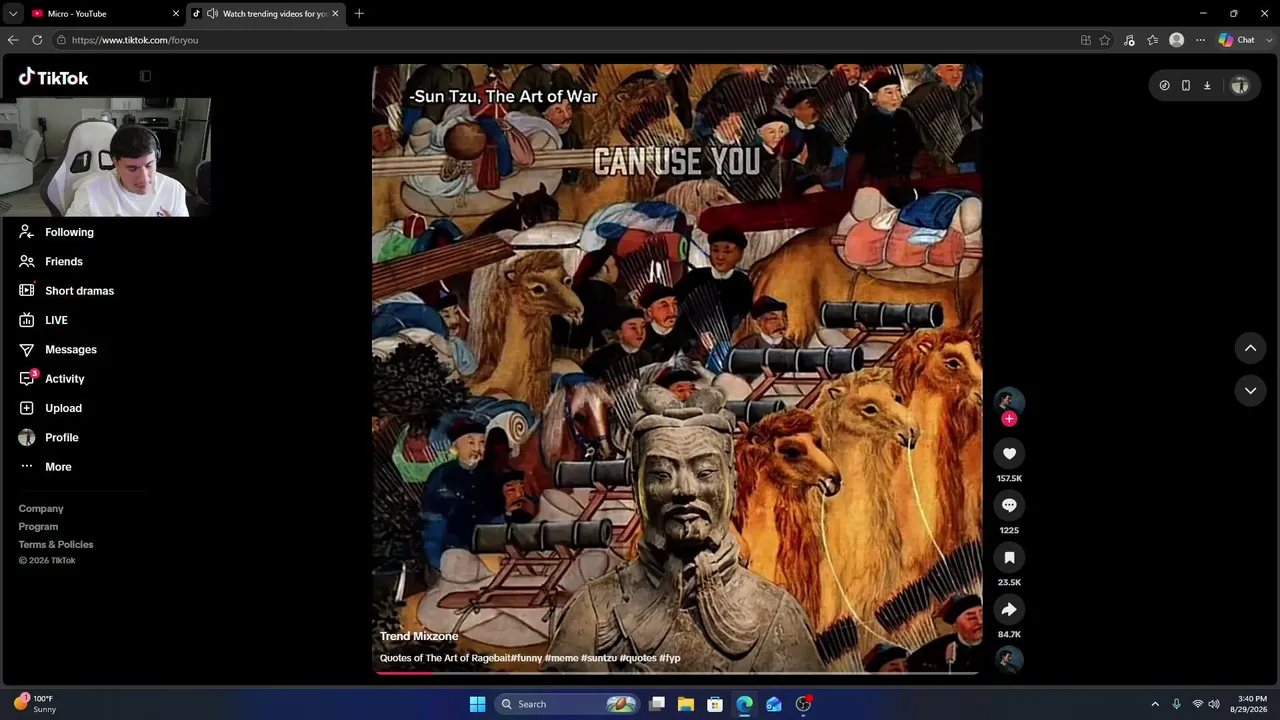Image resolution: width=1280 pixels, height=720 pixels.
Task: Go to your Profile page
Action: (48, 437)
